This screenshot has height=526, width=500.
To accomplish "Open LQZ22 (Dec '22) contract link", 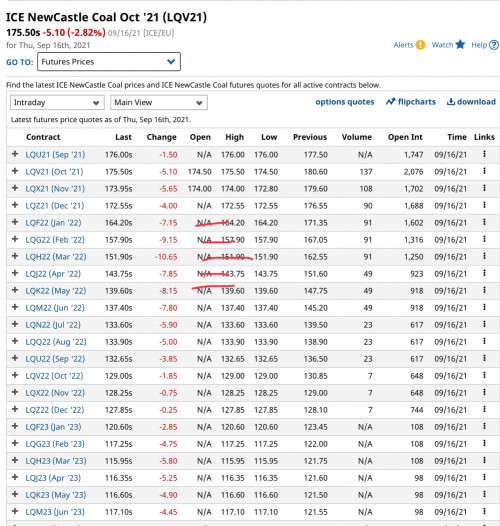I will tap(55, 410).
